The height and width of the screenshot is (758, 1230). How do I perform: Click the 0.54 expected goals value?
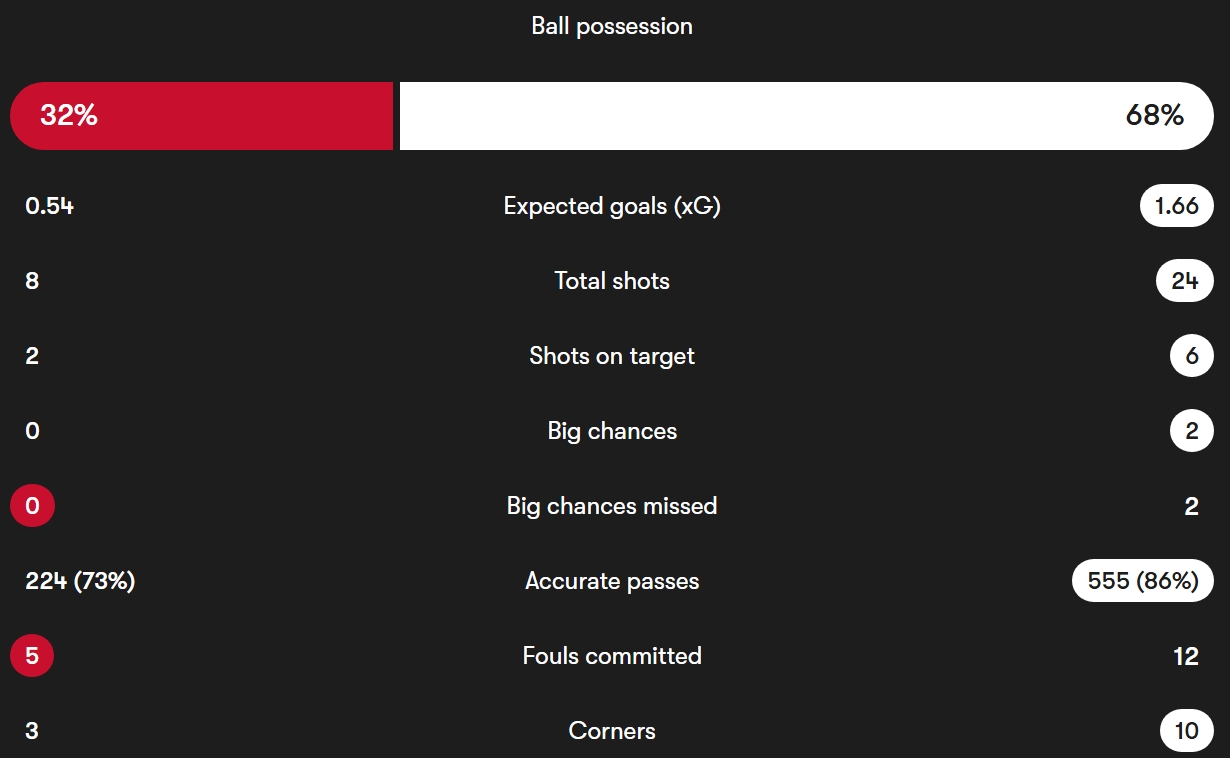(49, 206)
